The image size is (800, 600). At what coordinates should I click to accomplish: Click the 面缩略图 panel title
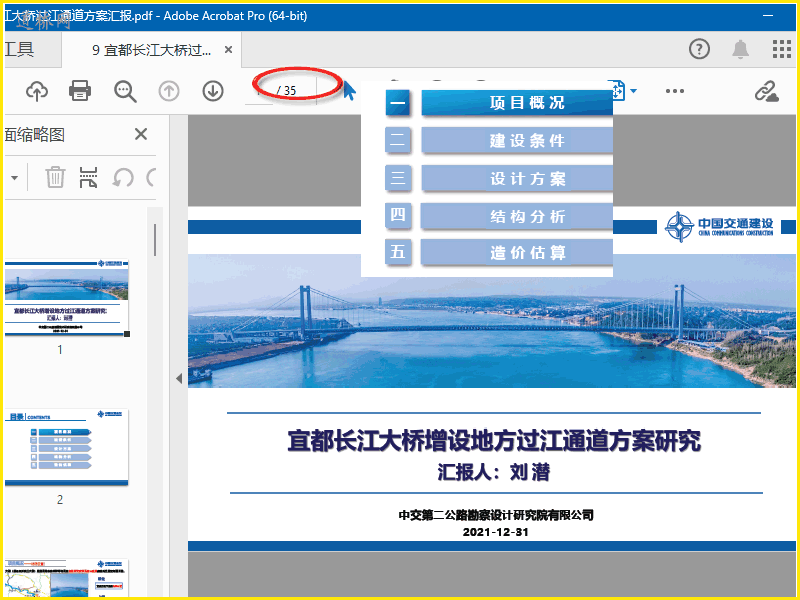(35, 135)
